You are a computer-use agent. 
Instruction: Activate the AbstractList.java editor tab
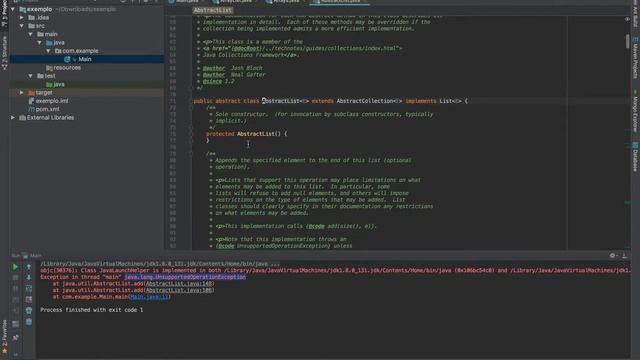click(340, 2)
